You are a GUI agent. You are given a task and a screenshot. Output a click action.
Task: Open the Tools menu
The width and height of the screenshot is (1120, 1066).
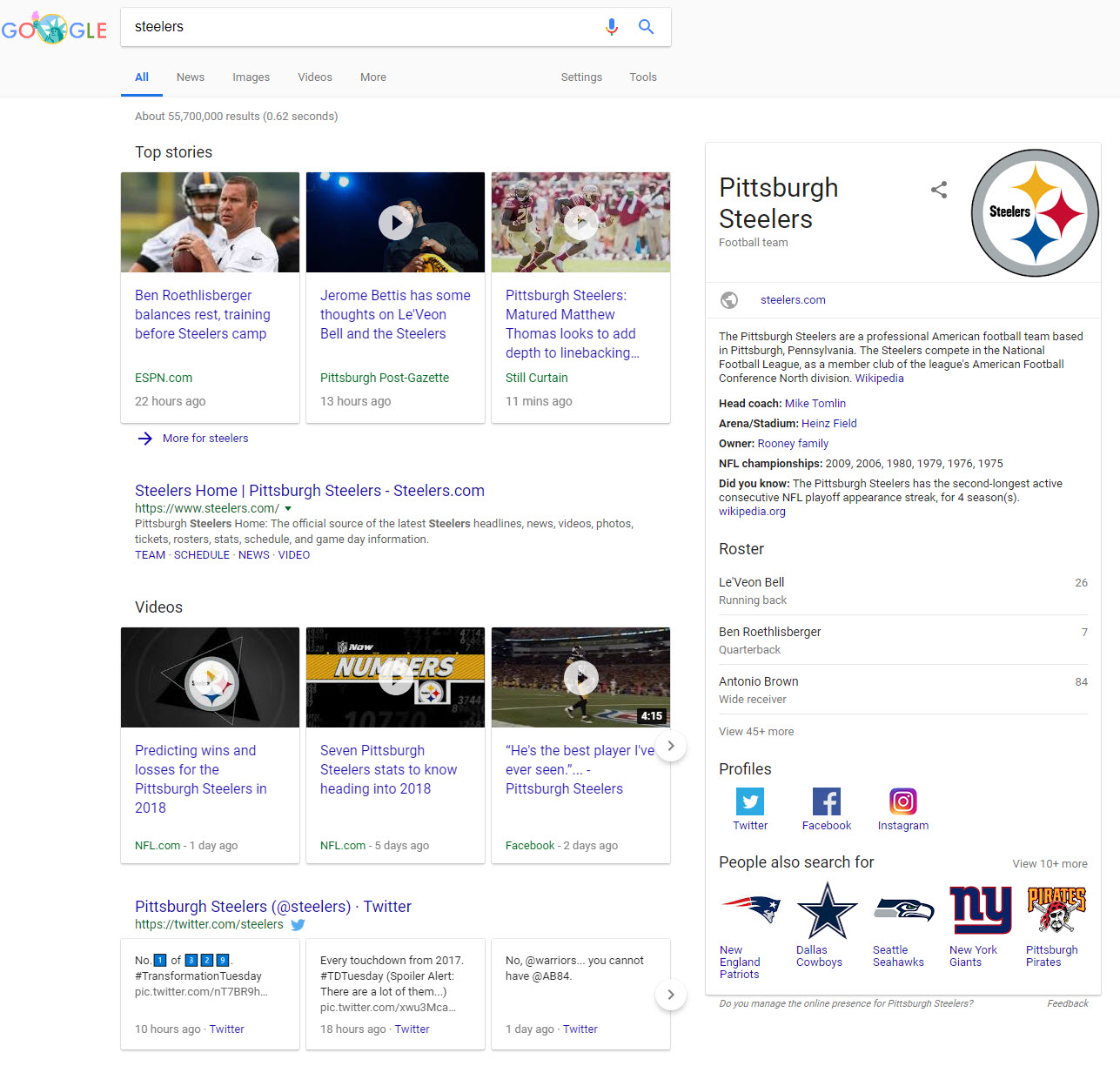(x=642, y=77)
